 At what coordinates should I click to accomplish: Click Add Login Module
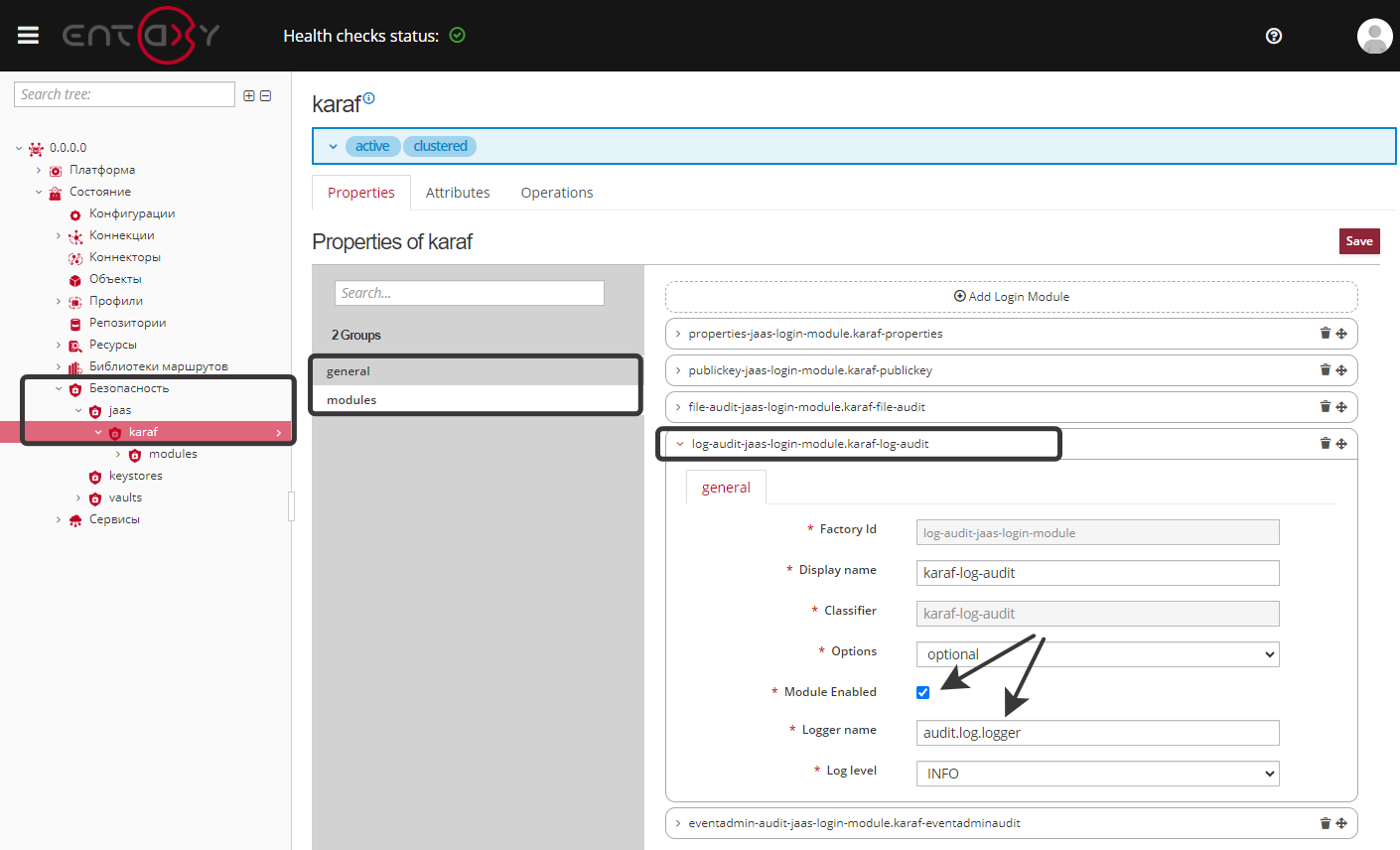click(1011, 296)
